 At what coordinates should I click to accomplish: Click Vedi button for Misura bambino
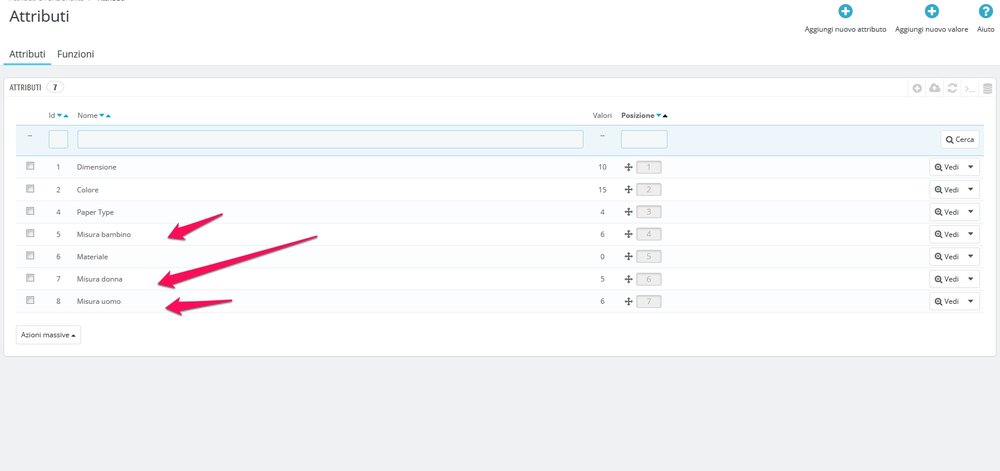(x=946, y=234)
